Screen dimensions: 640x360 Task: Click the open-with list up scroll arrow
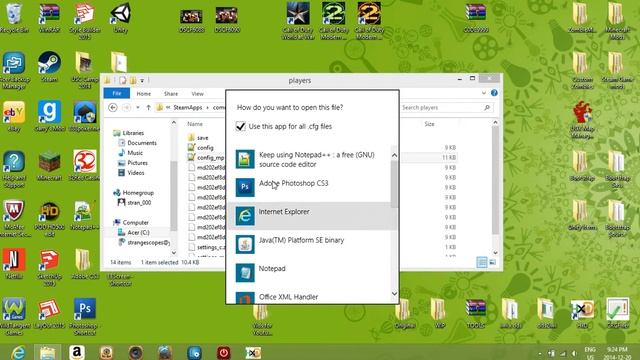point(394,155)
